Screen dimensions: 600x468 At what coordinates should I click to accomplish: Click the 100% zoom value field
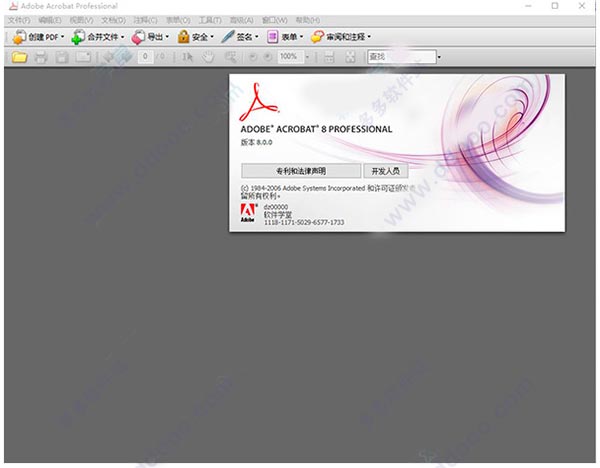(290, 57)
